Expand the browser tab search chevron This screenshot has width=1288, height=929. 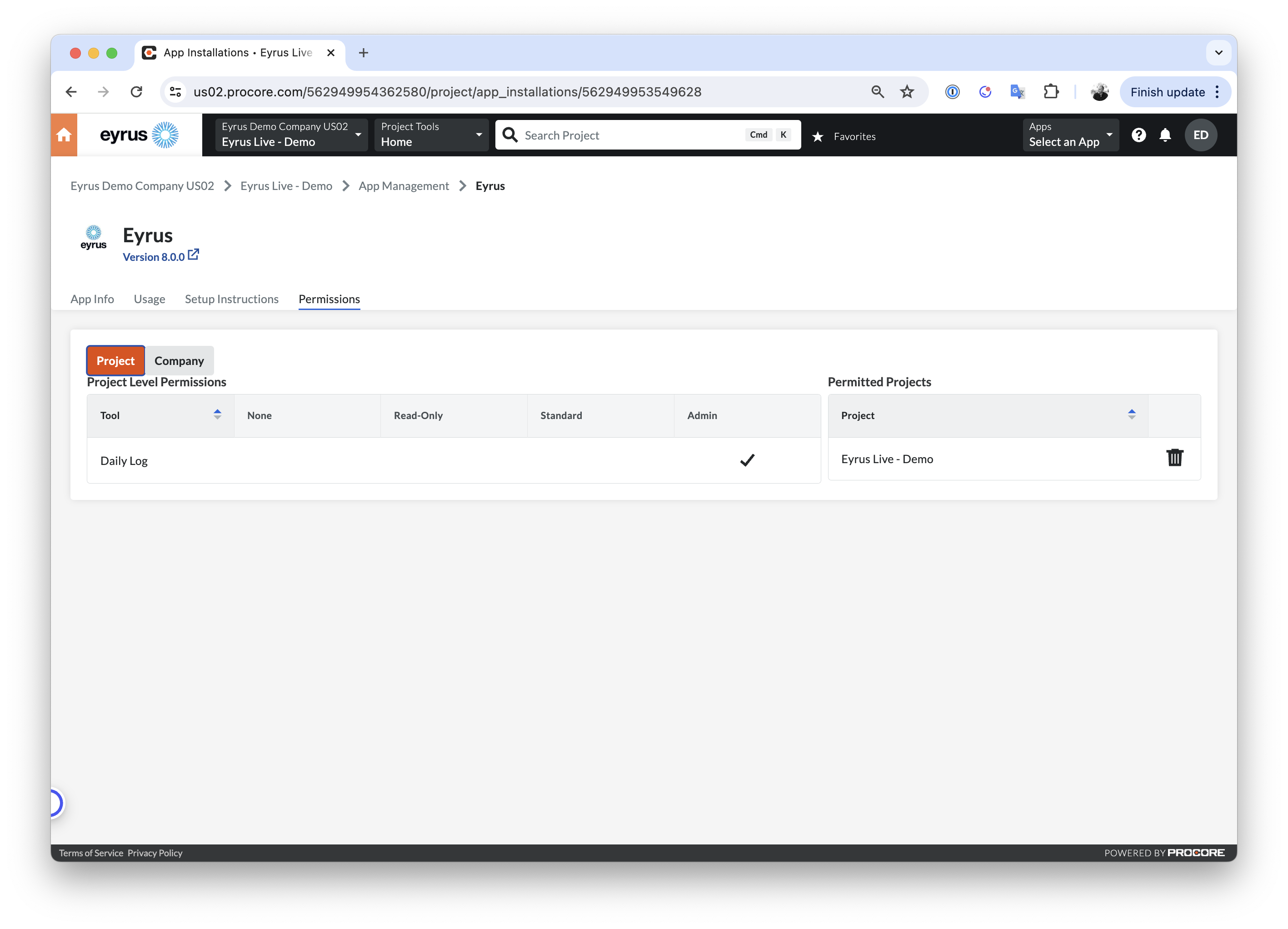pyautogui.click(x=1219, y=53)
